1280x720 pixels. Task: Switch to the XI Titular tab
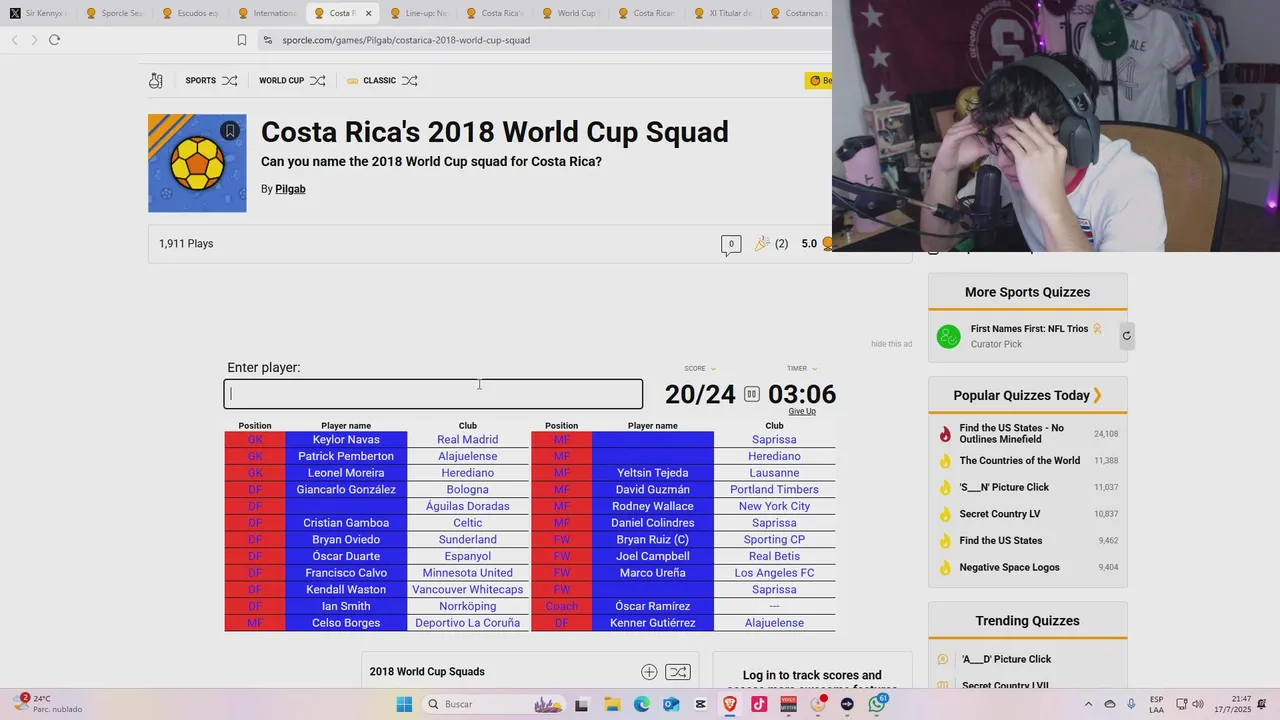pos(722,14)
